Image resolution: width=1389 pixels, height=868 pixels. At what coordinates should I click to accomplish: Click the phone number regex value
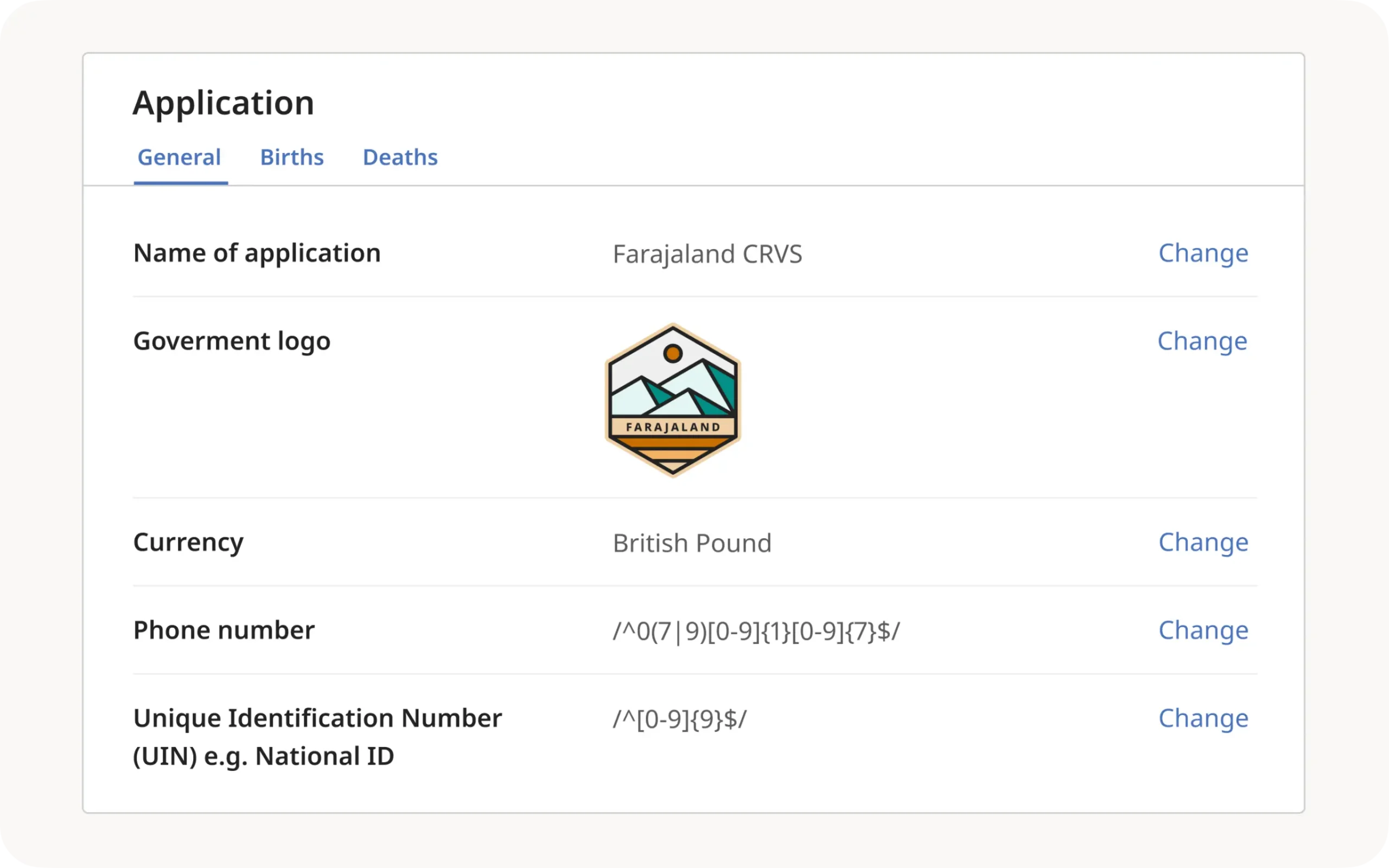(756, 631)
